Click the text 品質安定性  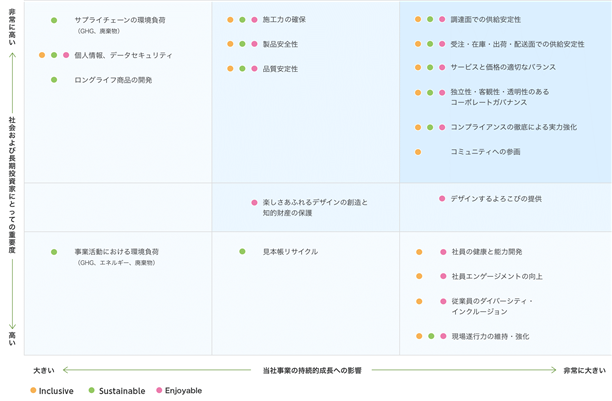pos(280,69)
